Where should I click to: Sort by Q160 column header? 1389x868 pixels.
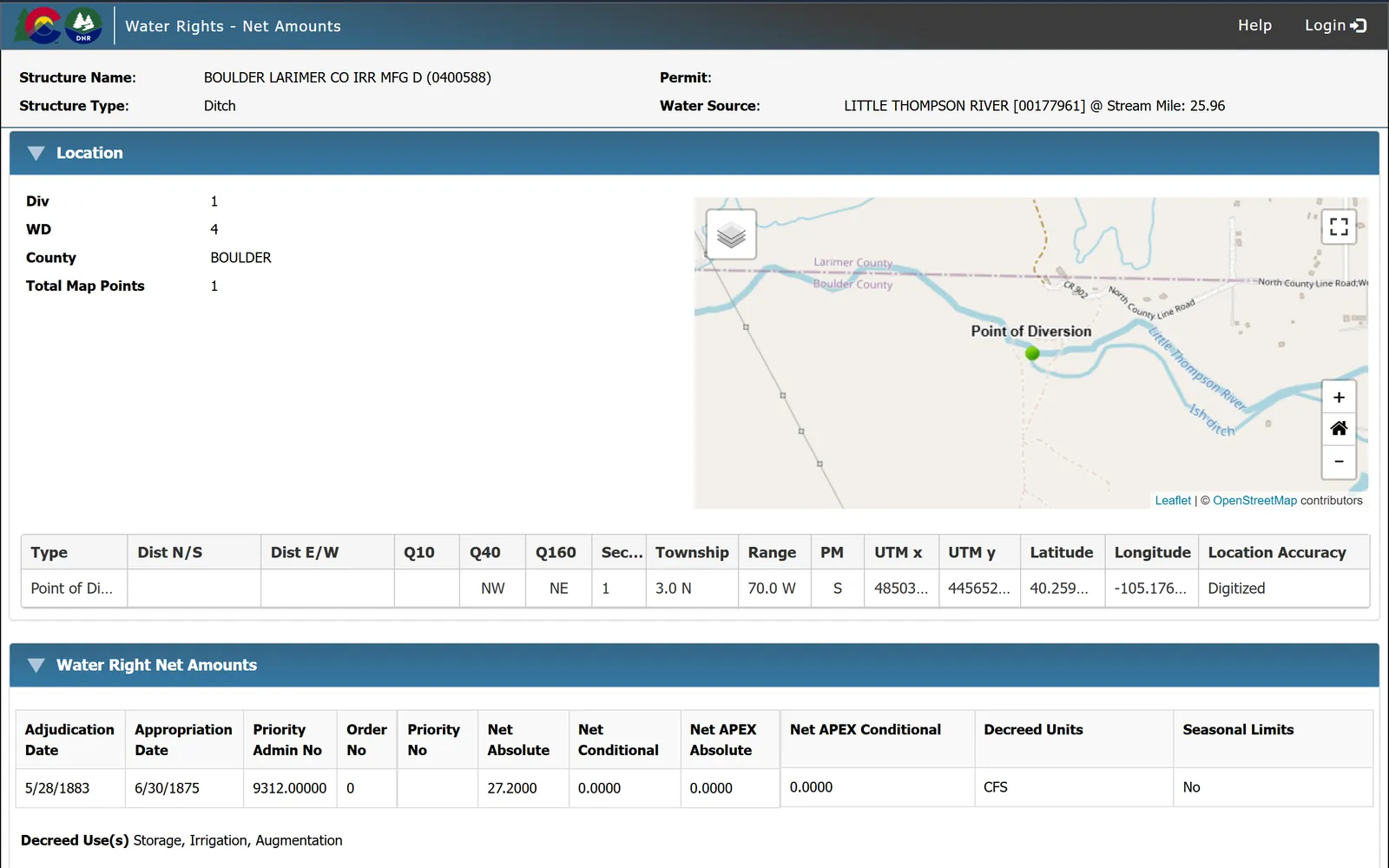coord(559,552)
